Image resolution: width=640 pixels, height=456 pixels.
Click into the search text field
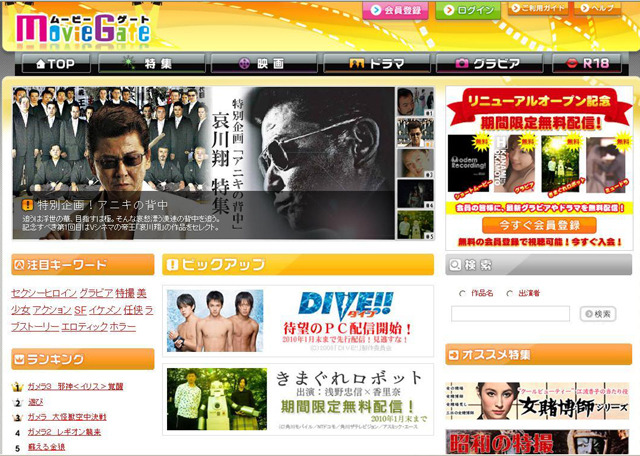510,314
